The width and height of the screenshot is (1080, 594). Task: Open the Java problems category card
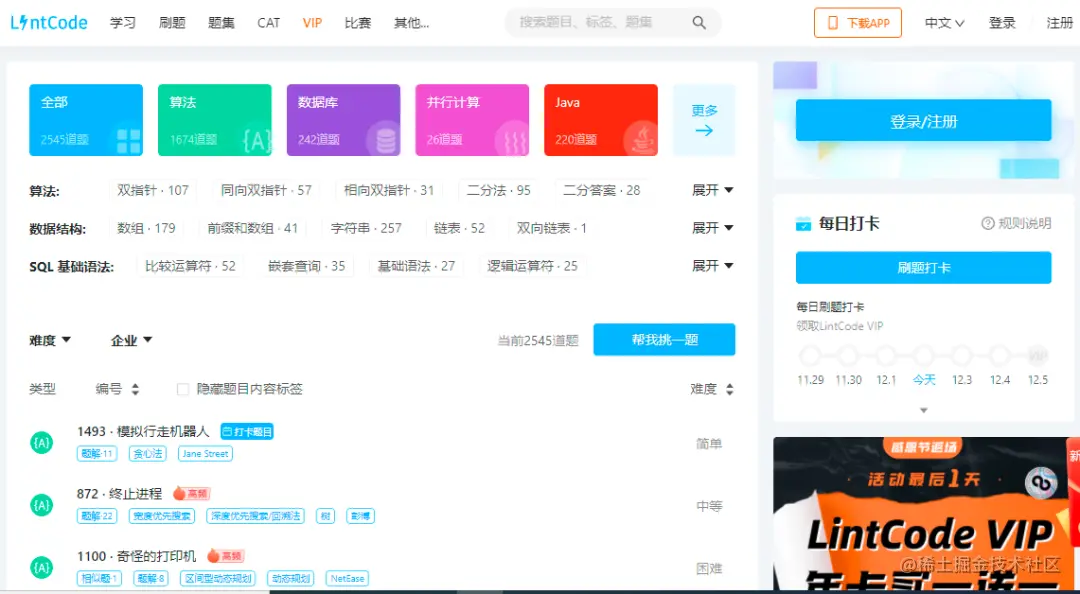tap(600, 120)
